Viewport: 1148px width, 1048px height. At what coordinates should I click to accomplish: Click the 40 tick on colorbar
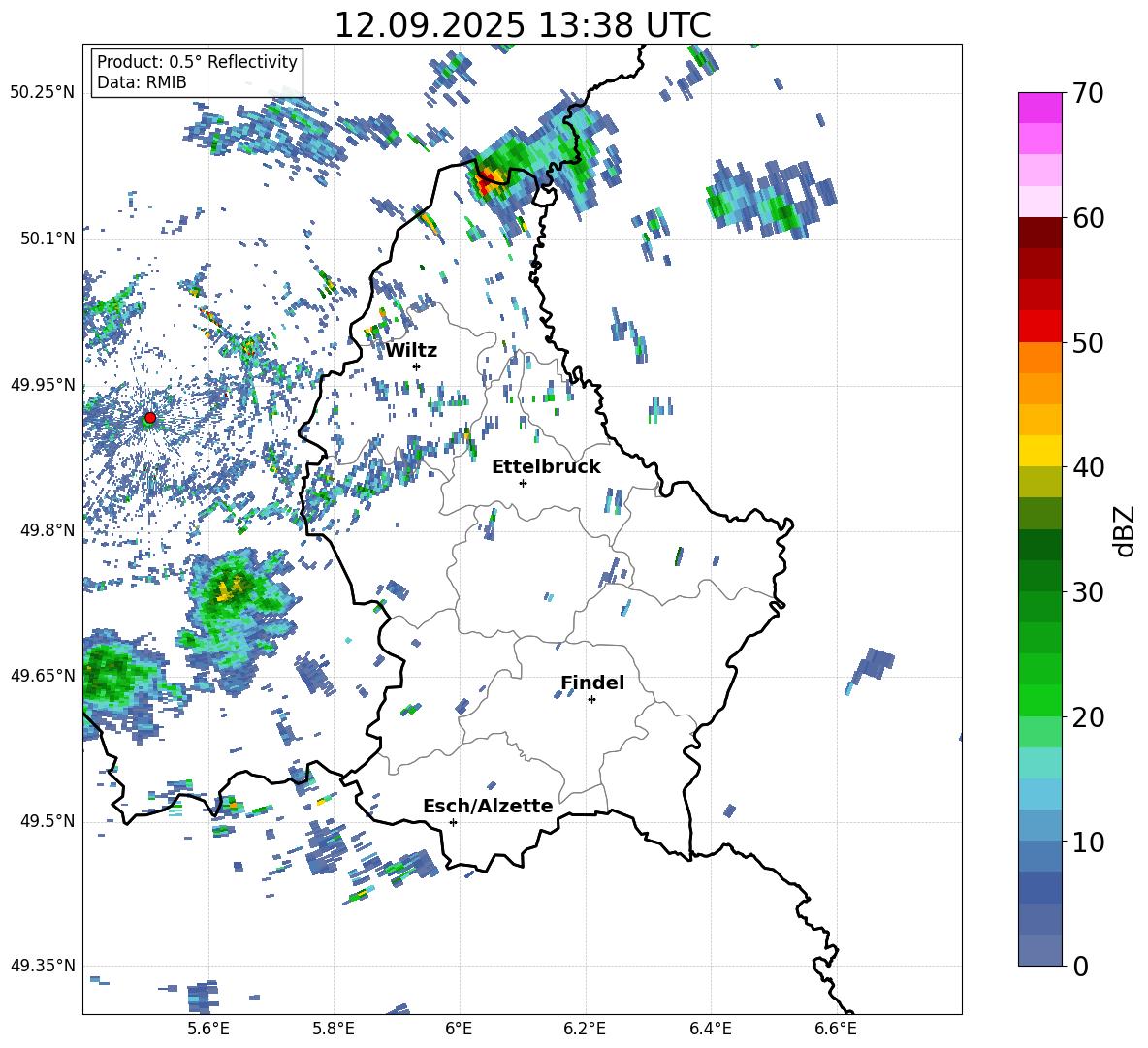(1087, 467)
